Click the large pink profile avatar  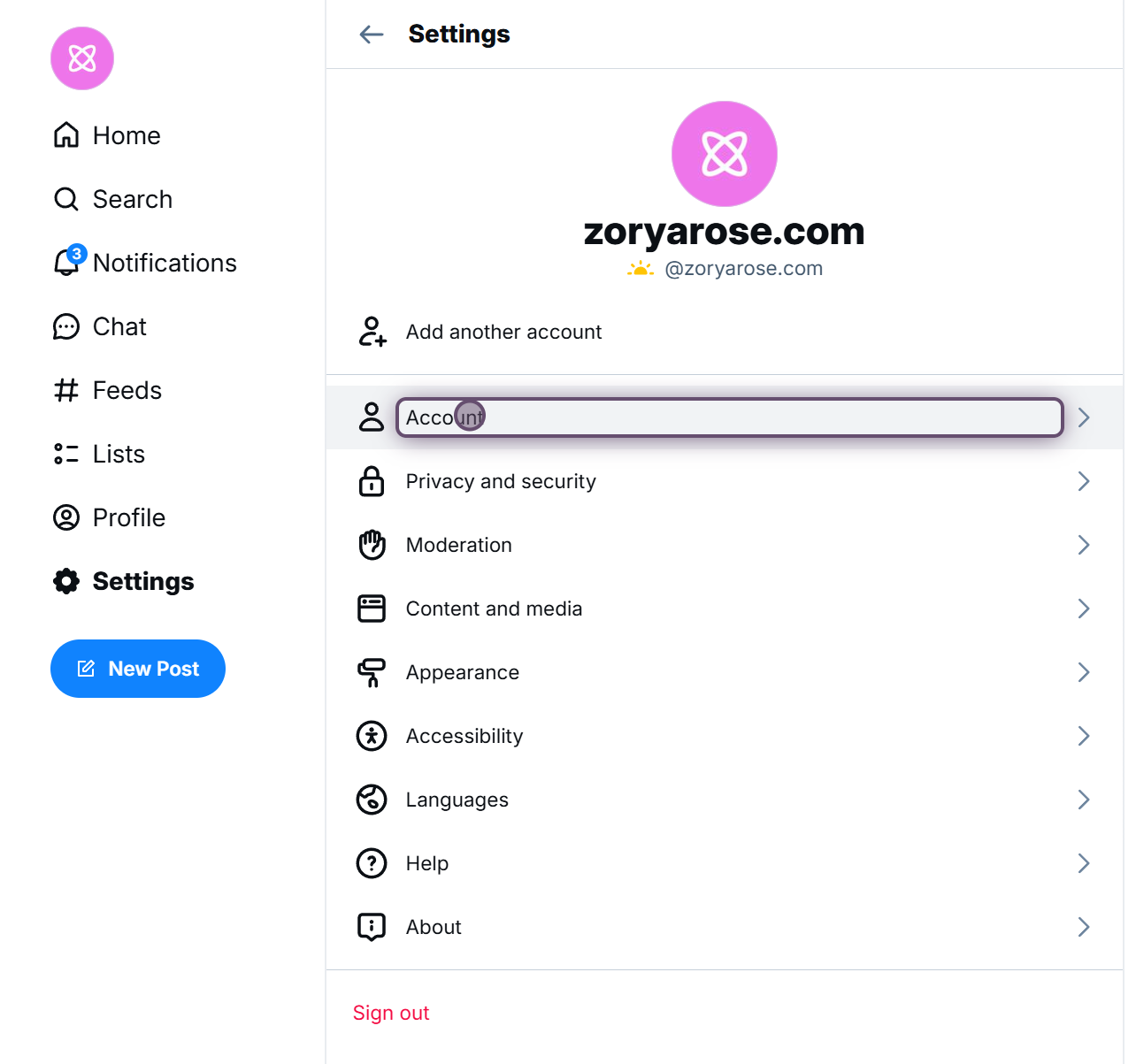pyautogui.click(x=725, y=154)
